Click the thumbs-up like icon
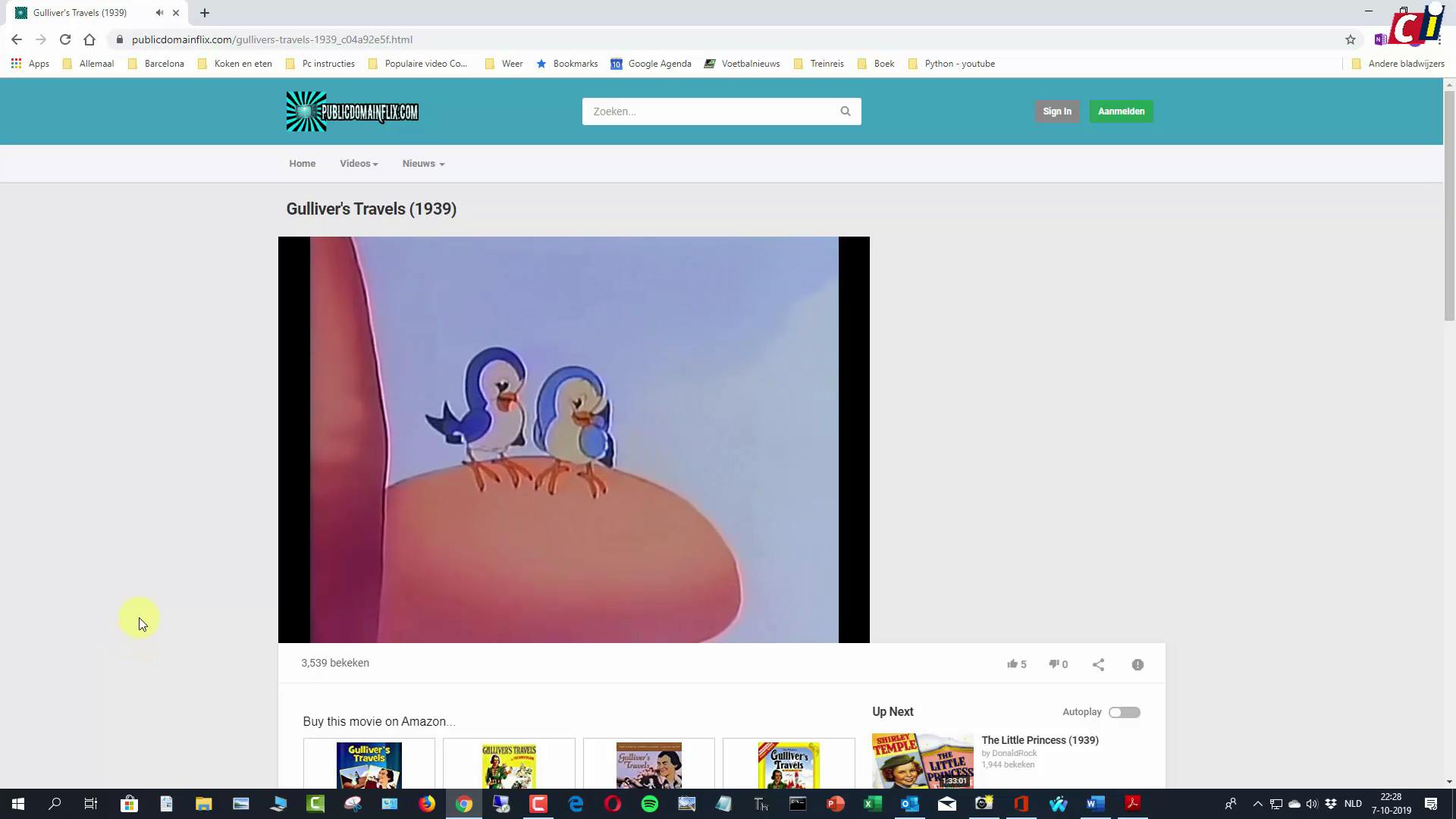 (1012, 664)
